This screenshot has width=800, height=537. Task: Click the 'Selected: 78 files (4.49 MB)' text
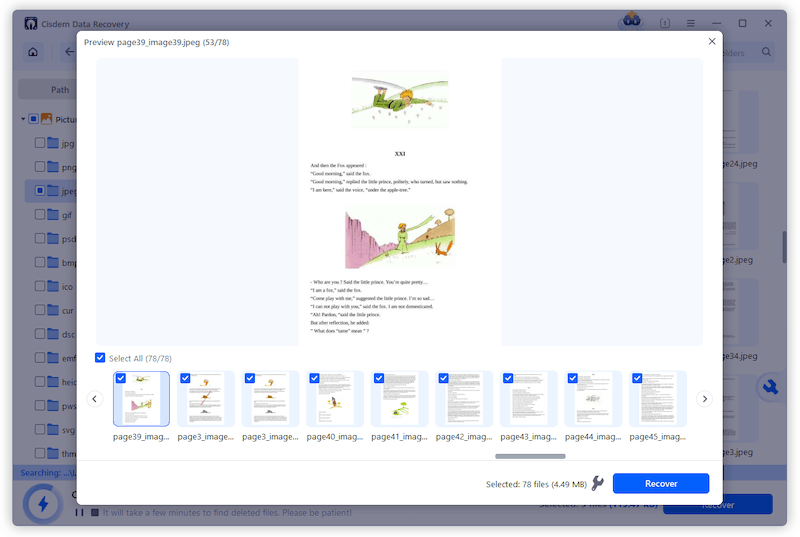coord(536,484)
